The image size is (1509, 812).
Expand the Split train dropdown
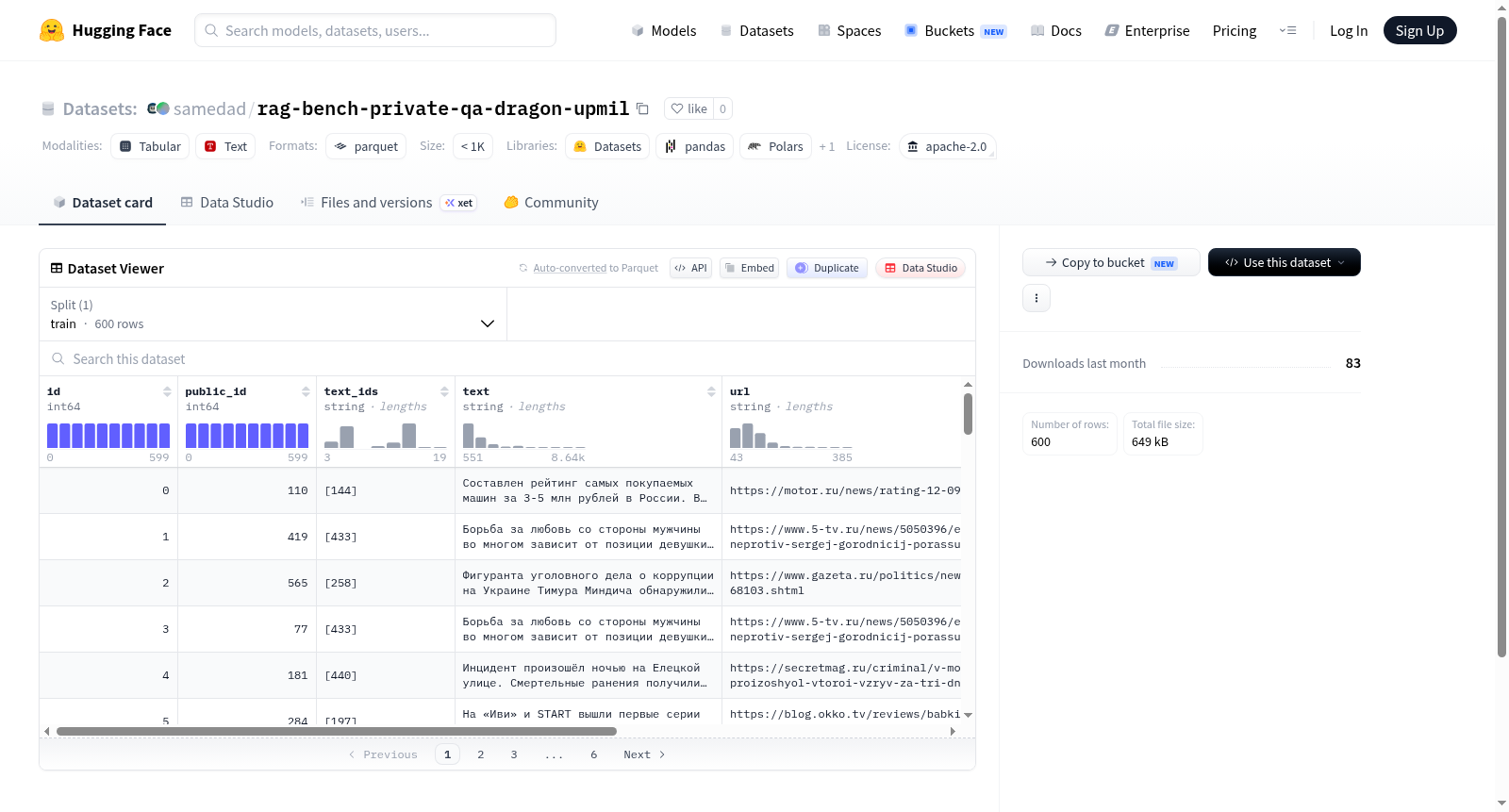(274, 314)
